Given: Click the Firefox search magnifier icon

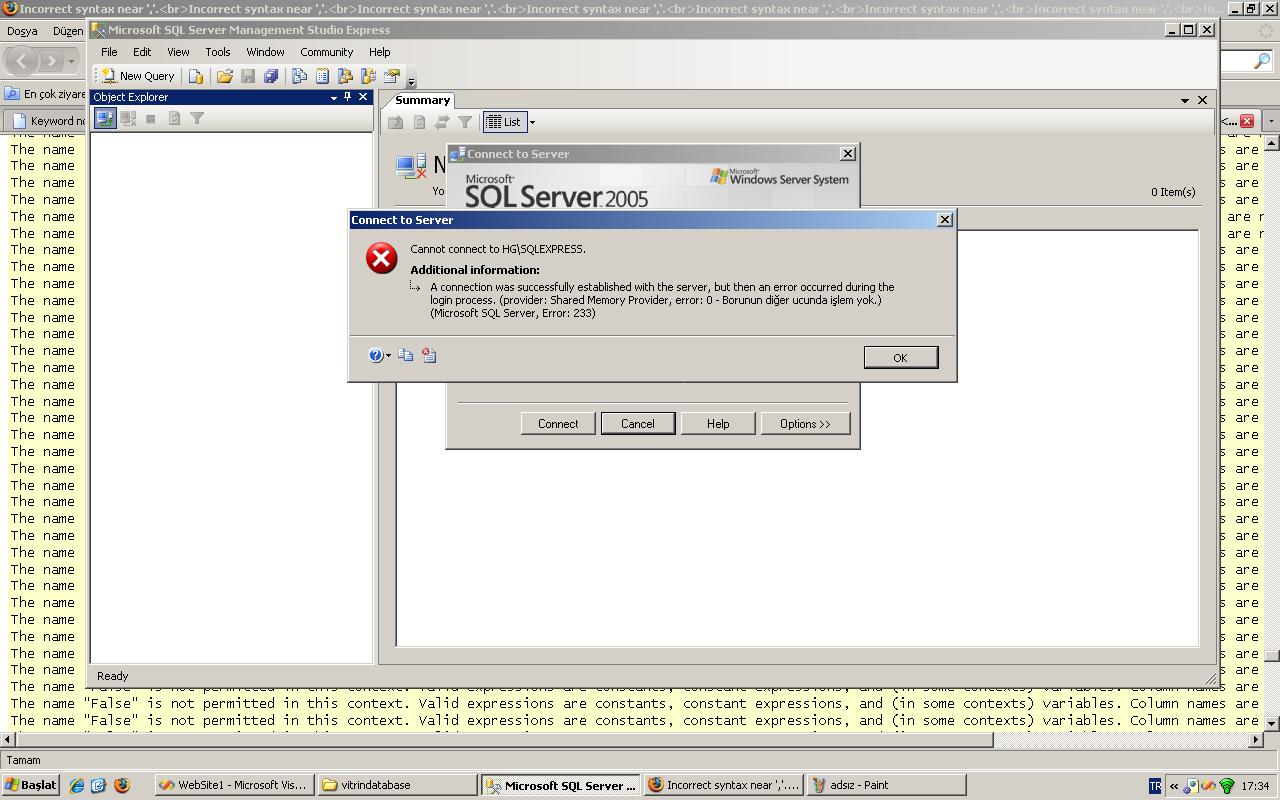Looking at the screenshot, I should tap(1261, 61).
